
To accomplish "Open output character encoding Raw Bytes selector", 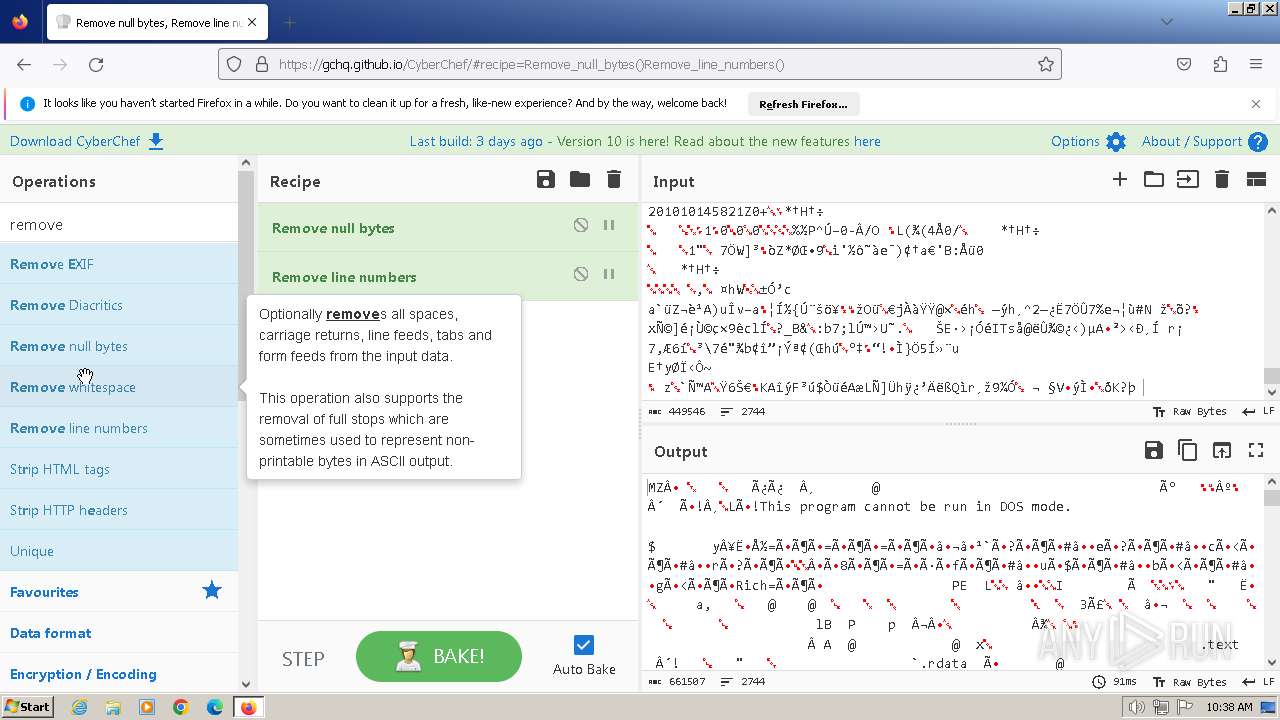I will pyautogui.click(x=1190, y=681).
